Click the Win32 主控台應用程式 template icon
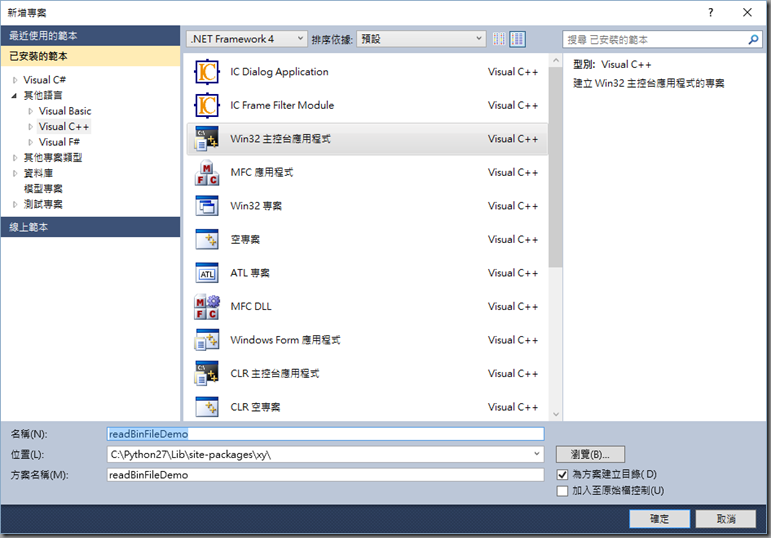This screenshot has height=538, width=771. 207,139
